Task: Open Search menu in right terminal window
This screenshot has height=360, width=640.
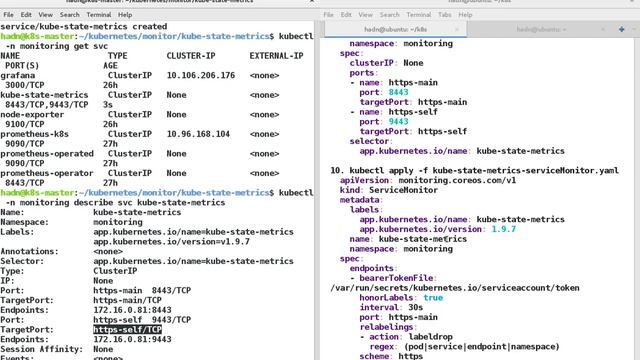Action: (389, 15)
